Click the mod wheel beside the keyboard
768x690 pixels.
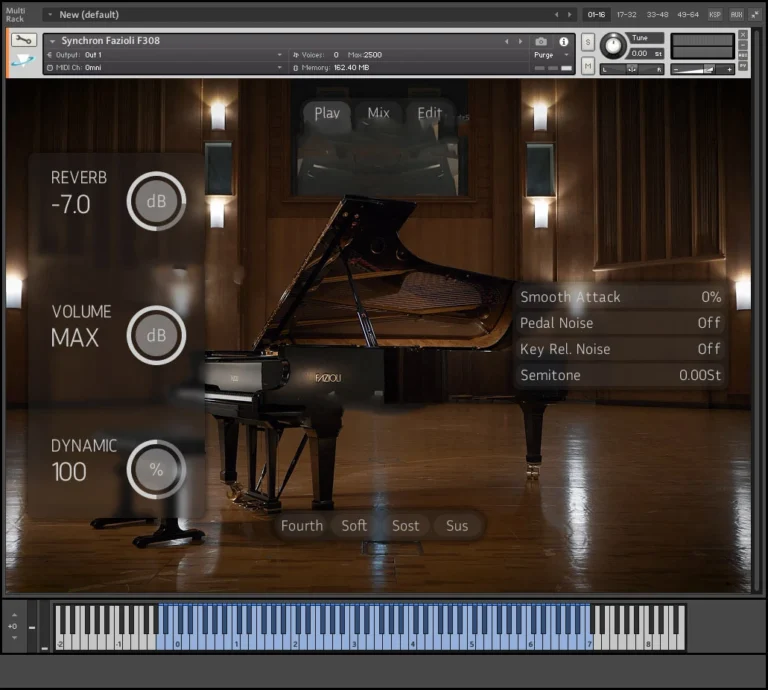tap(45, 627)
